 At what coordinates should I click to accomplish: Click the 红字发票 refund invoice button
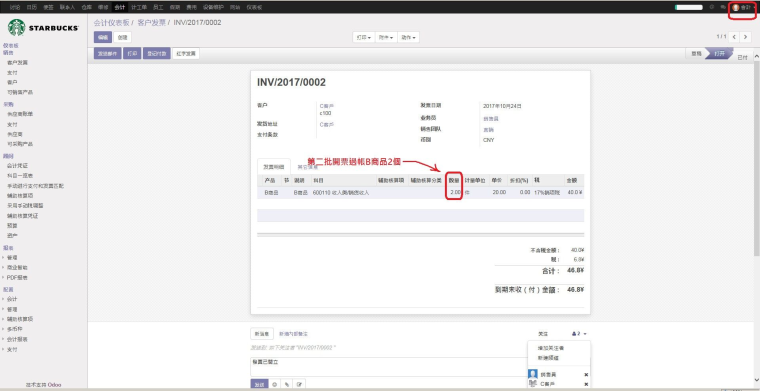(x=186, y=54)
